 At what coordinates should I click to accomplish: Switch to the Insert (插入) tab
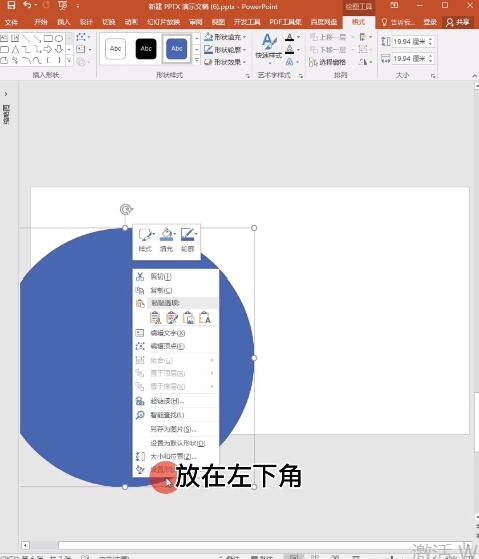tap(63, 22)
